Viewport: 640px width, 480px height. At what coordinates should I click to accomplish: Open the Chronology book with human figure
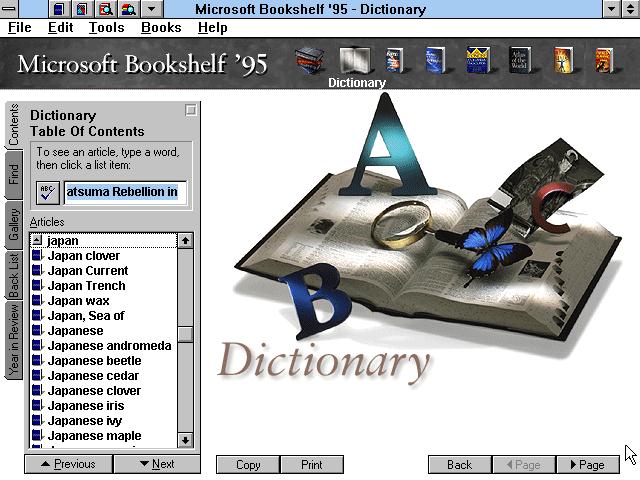[563, 60]
